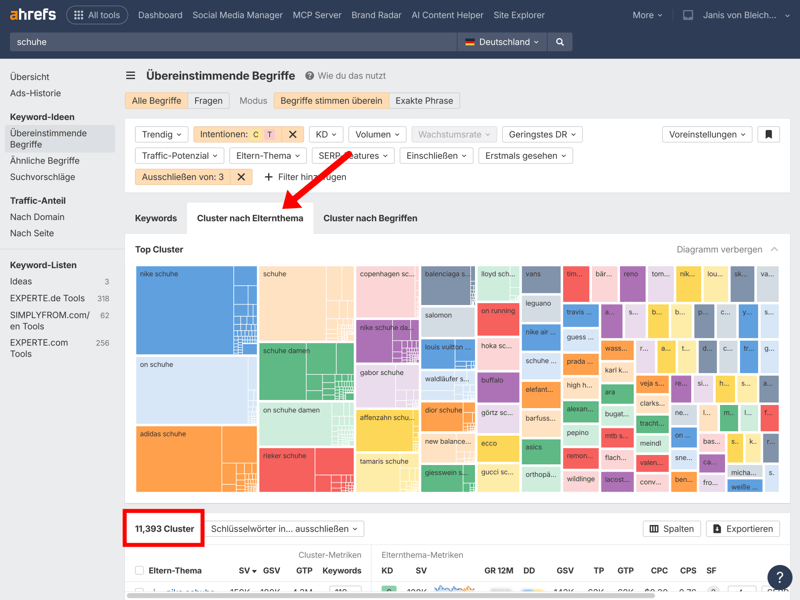800x600 pixels.
Task: Click the monitor icon in the top bar
Action: pyautogui.click(x=688, y=15)
